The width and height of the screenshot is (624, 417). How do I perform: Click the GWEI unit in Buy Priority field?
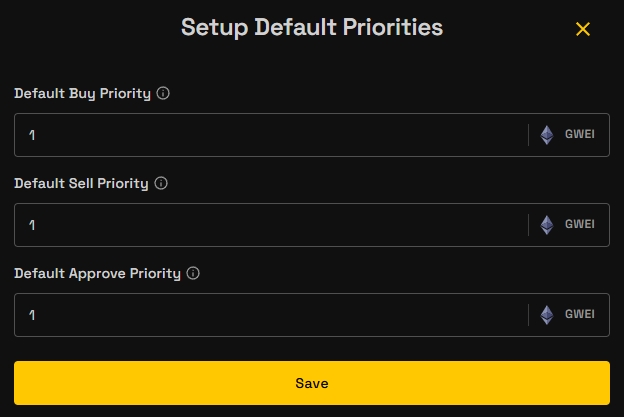[x=580, y=135]
